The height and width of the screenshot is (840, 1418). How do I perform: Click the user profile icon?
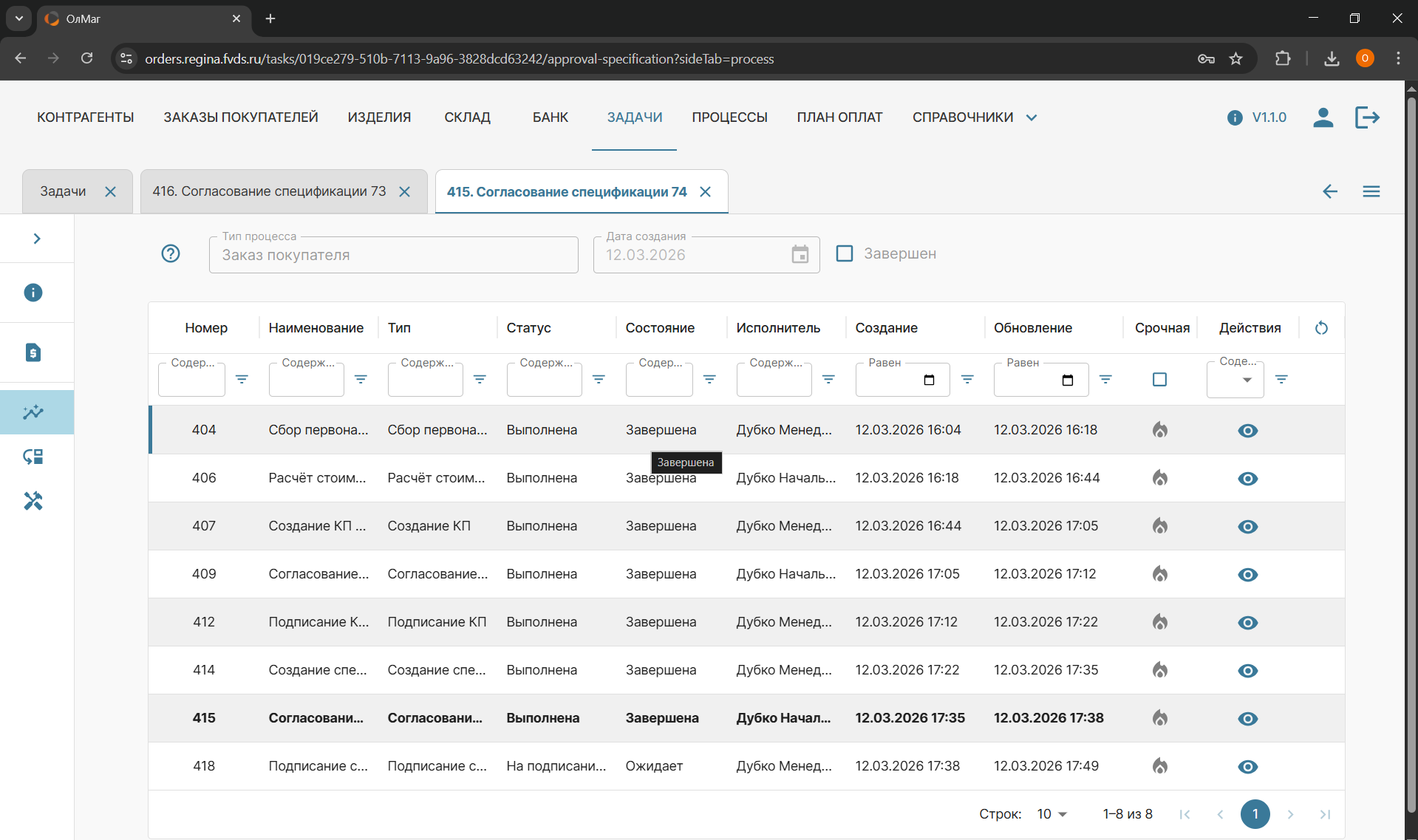(x=1323, y=117)
